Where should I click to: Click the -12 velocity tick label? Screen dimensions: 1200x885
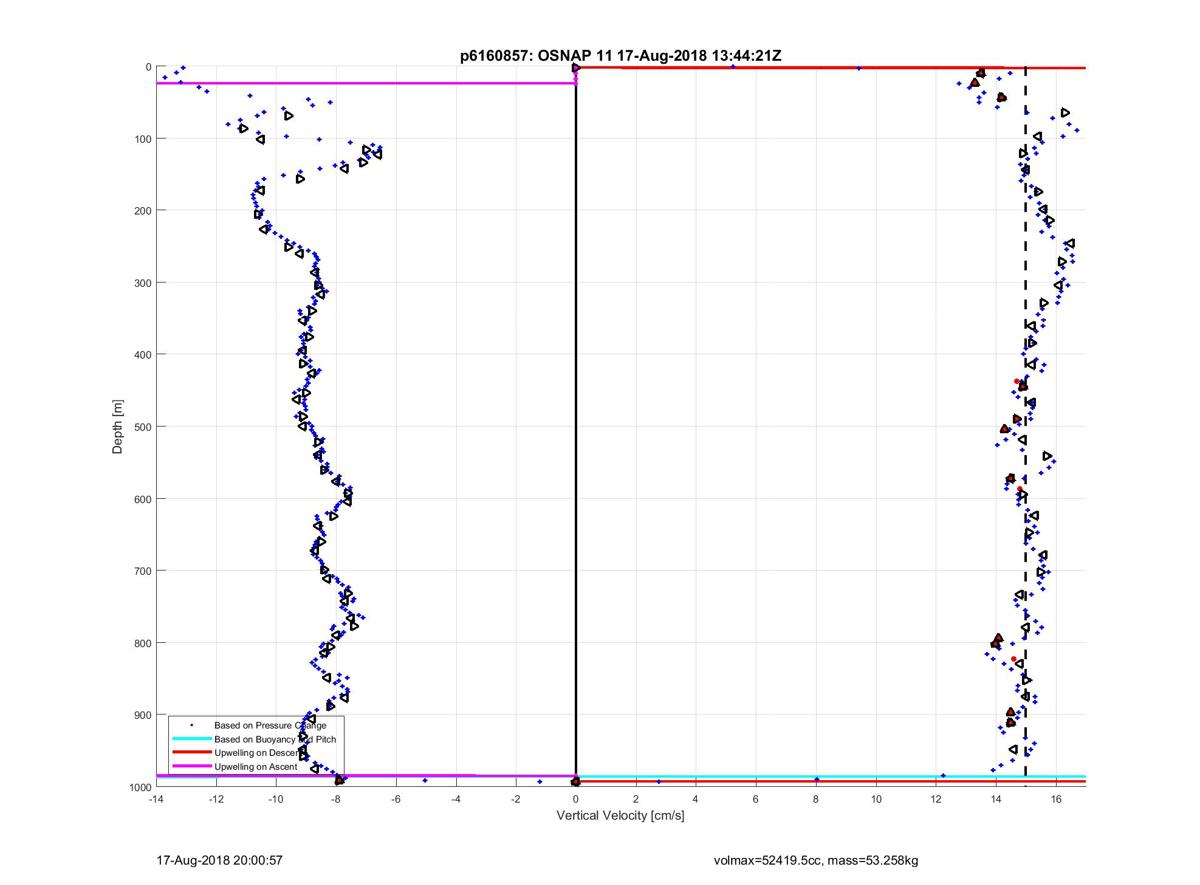(215, 799)
